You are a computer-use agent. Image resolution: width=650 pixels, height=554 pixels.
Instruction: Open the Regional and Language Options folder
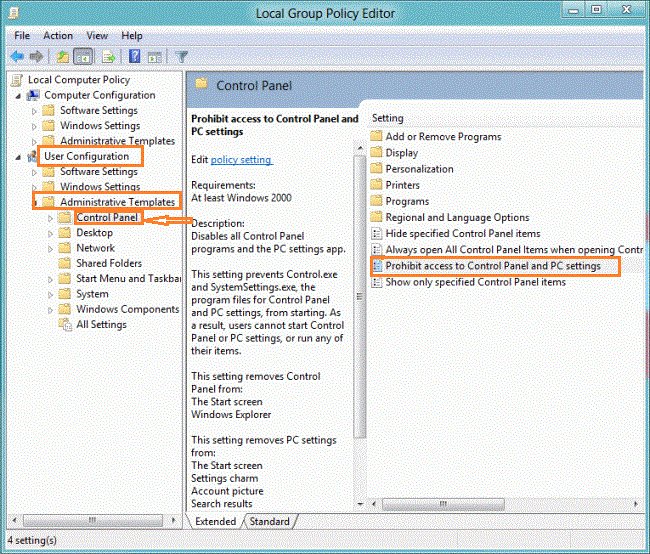pos(457,217)
